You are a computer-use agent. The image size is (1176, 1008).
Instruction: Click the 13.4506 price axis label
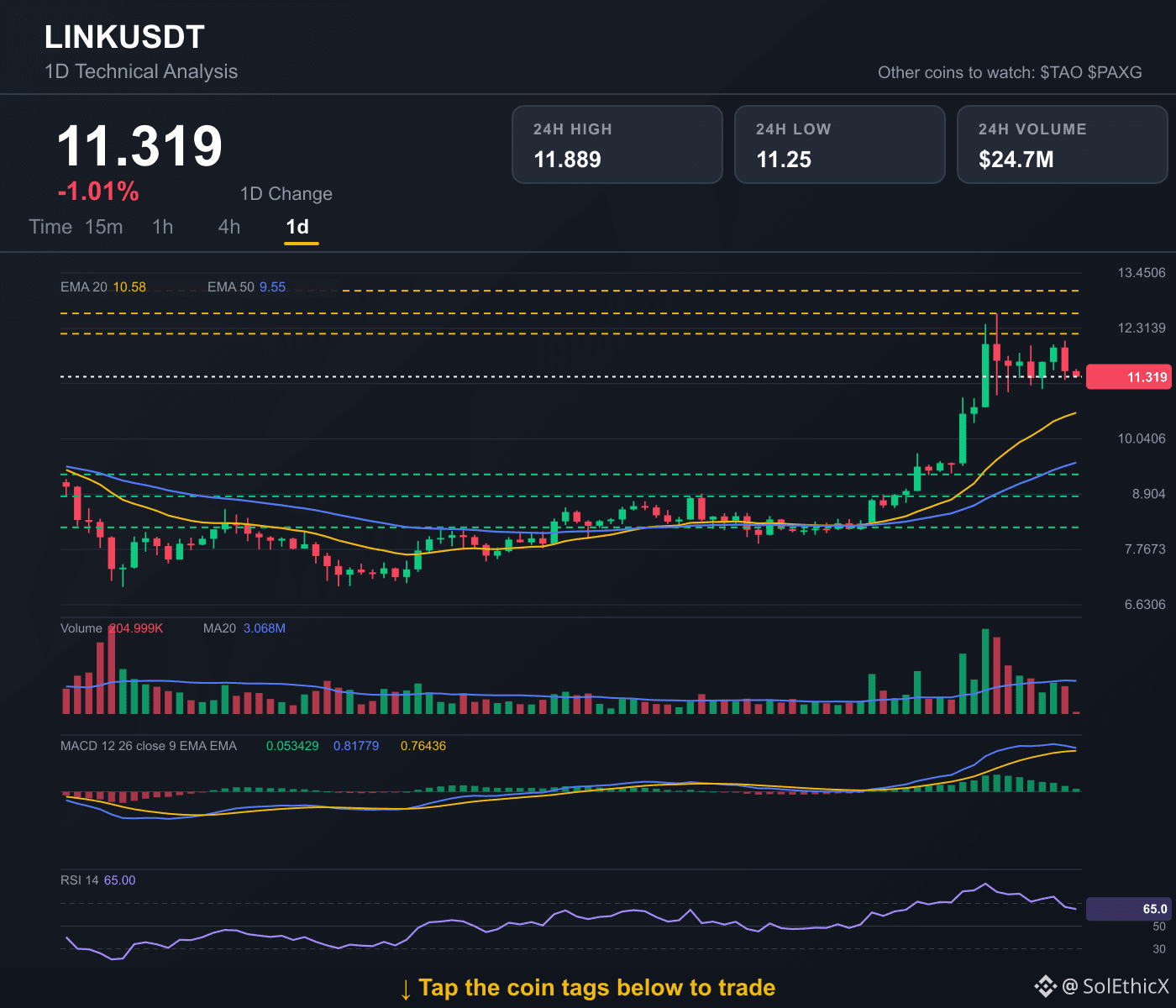[x=1142, y=273]
